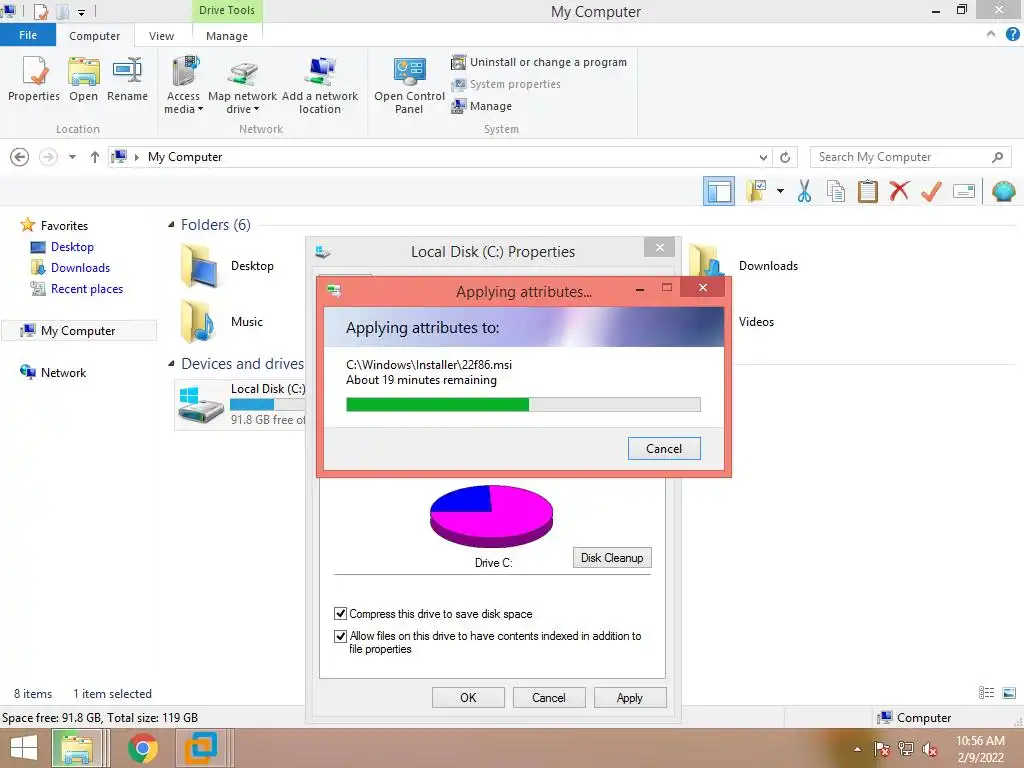
Task: Select the Local Disk (C:) drive
Action: coord(240,405)
